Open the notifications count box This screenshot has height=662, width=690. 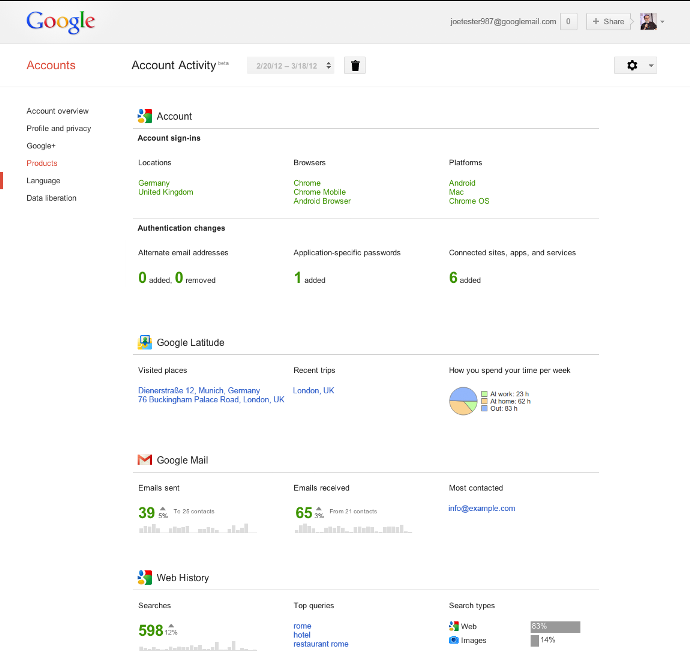pos(568,21)
